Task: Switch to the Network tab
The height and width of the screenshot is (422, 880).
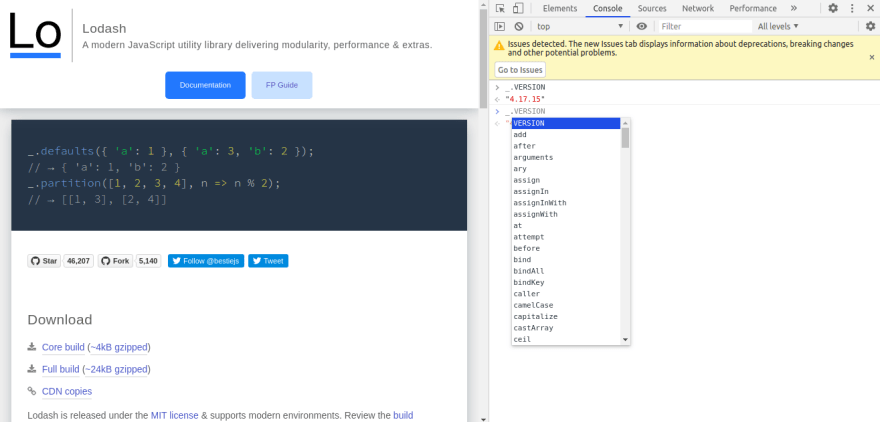Action: click(698, 8)
